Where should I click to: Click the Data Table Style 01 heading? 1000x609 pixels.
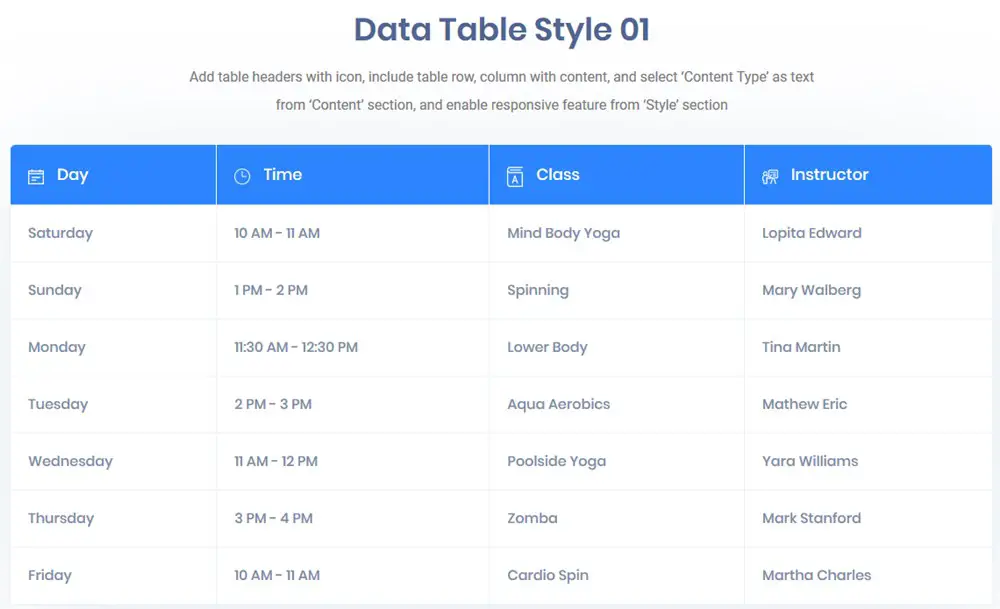[501, 30]
